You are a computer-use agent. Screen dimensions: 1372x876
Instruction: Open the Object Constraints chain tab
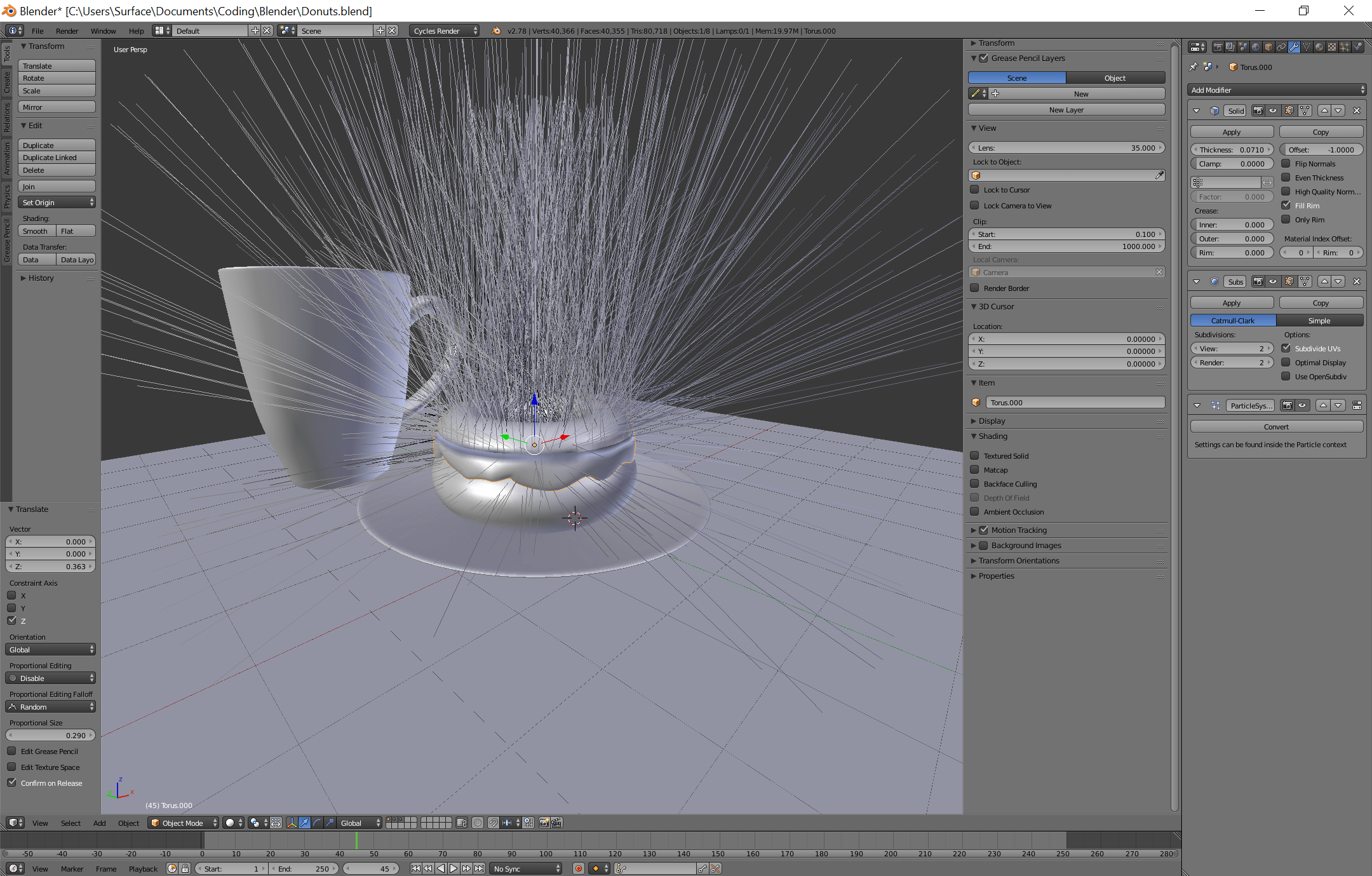tap(1281, 47)
